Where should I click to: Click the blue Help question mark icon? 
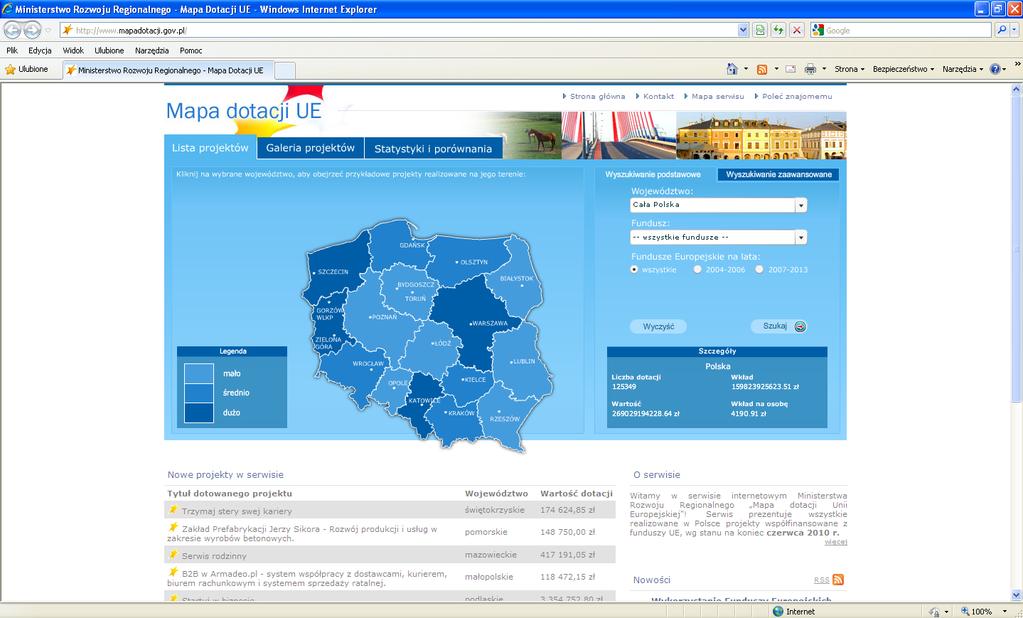(x=994, y=69)
